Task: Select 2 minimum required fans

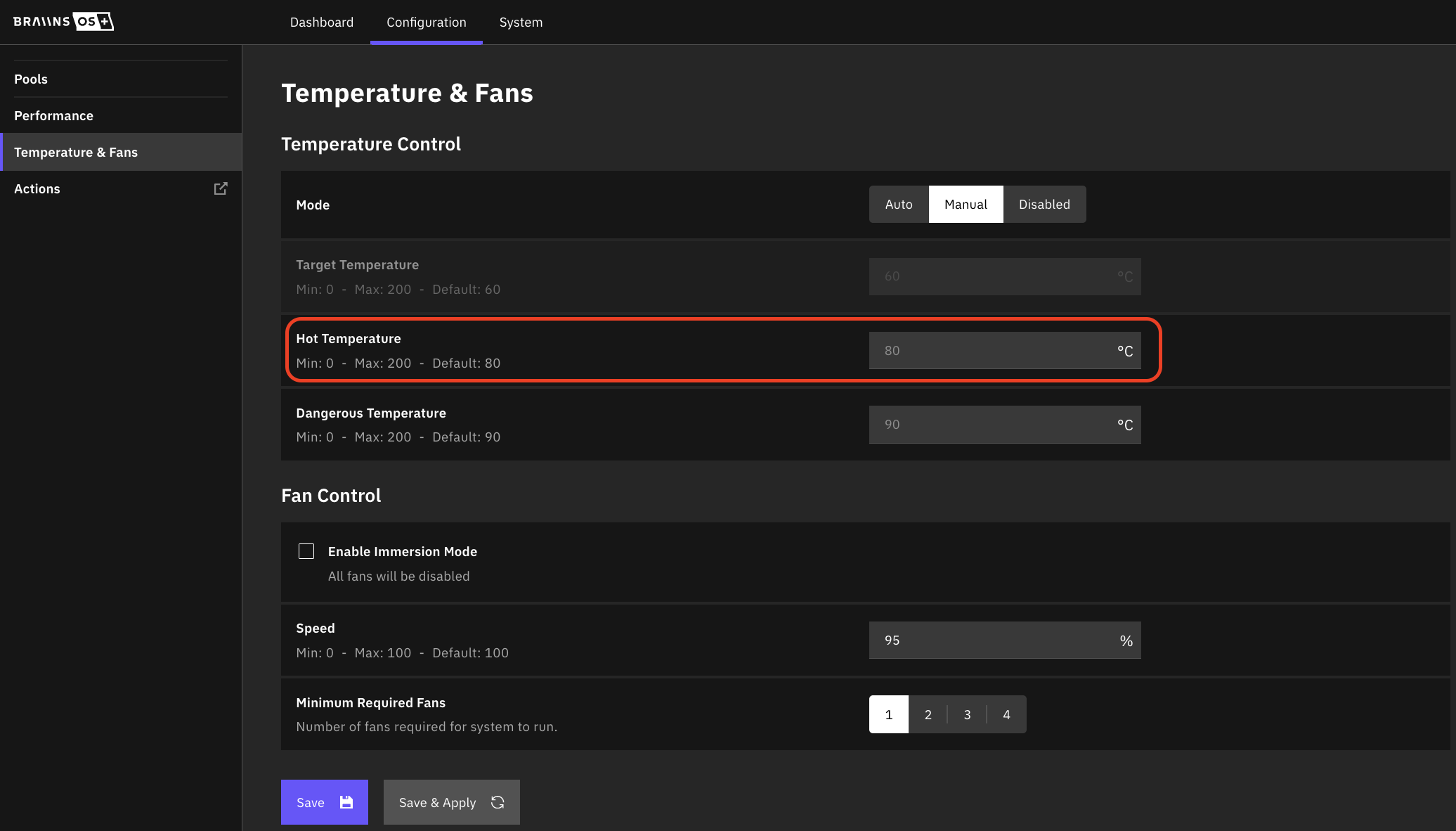Action: tap(928, 714)
